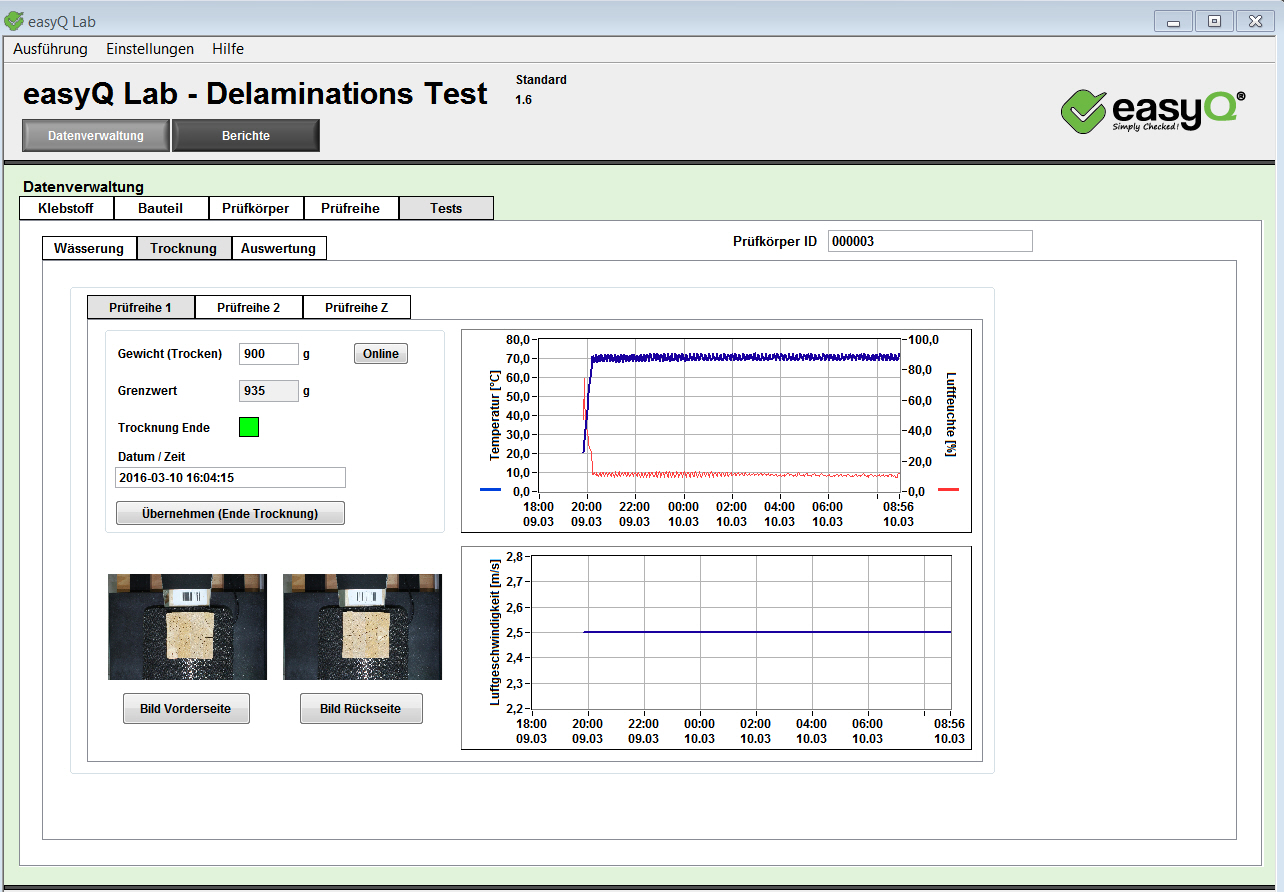Viewport: 1284px width, 892px height.
Task: Click the Grenzwert field showing 935
Action: tap(269, 391)
